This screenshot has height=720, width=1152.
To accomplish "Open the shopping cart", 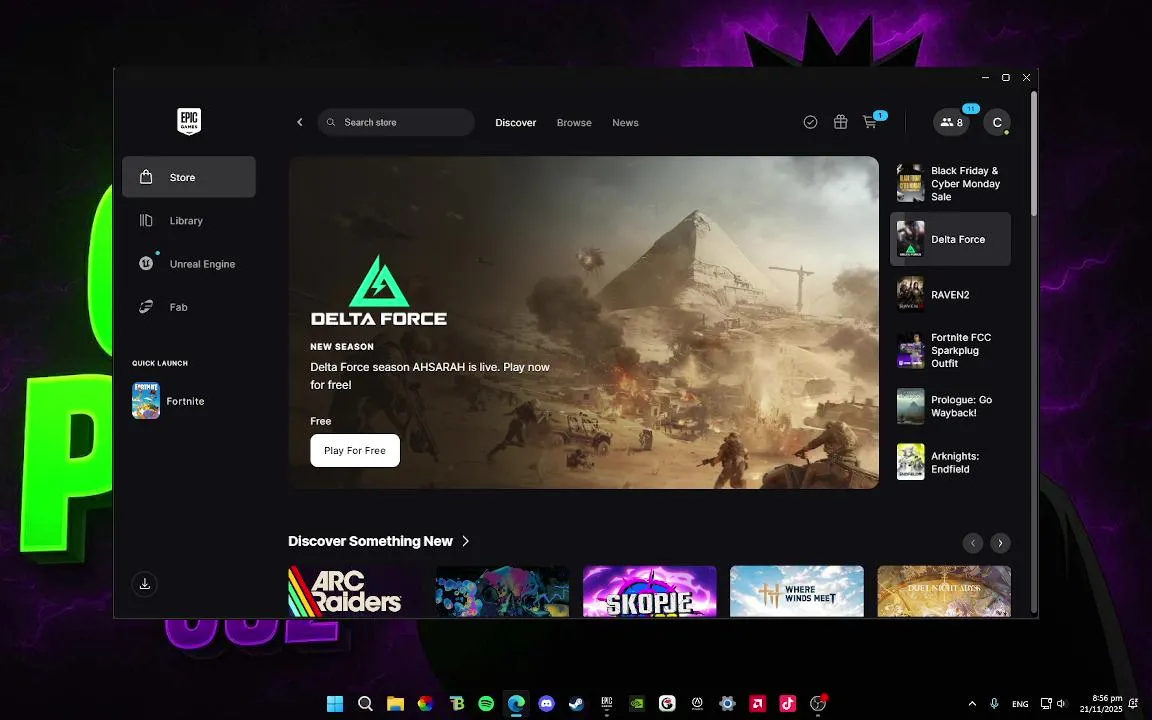I will point(871,122).
